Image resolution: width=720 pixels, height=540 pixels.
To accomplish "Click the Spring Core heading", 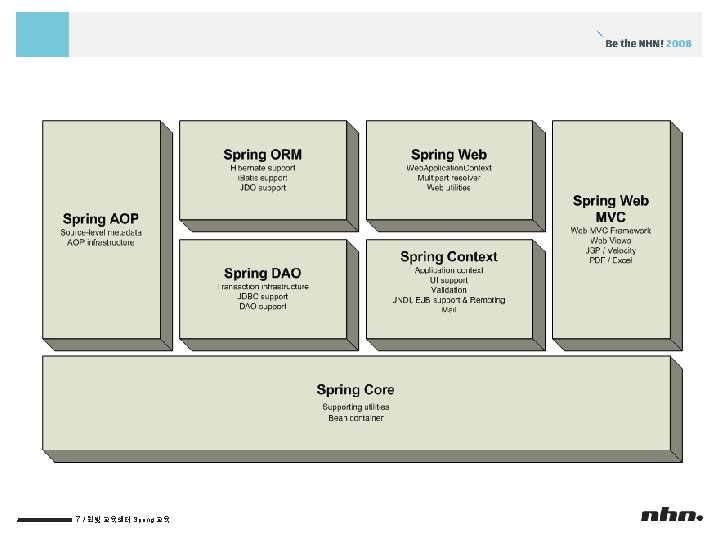I will (355, 390).
